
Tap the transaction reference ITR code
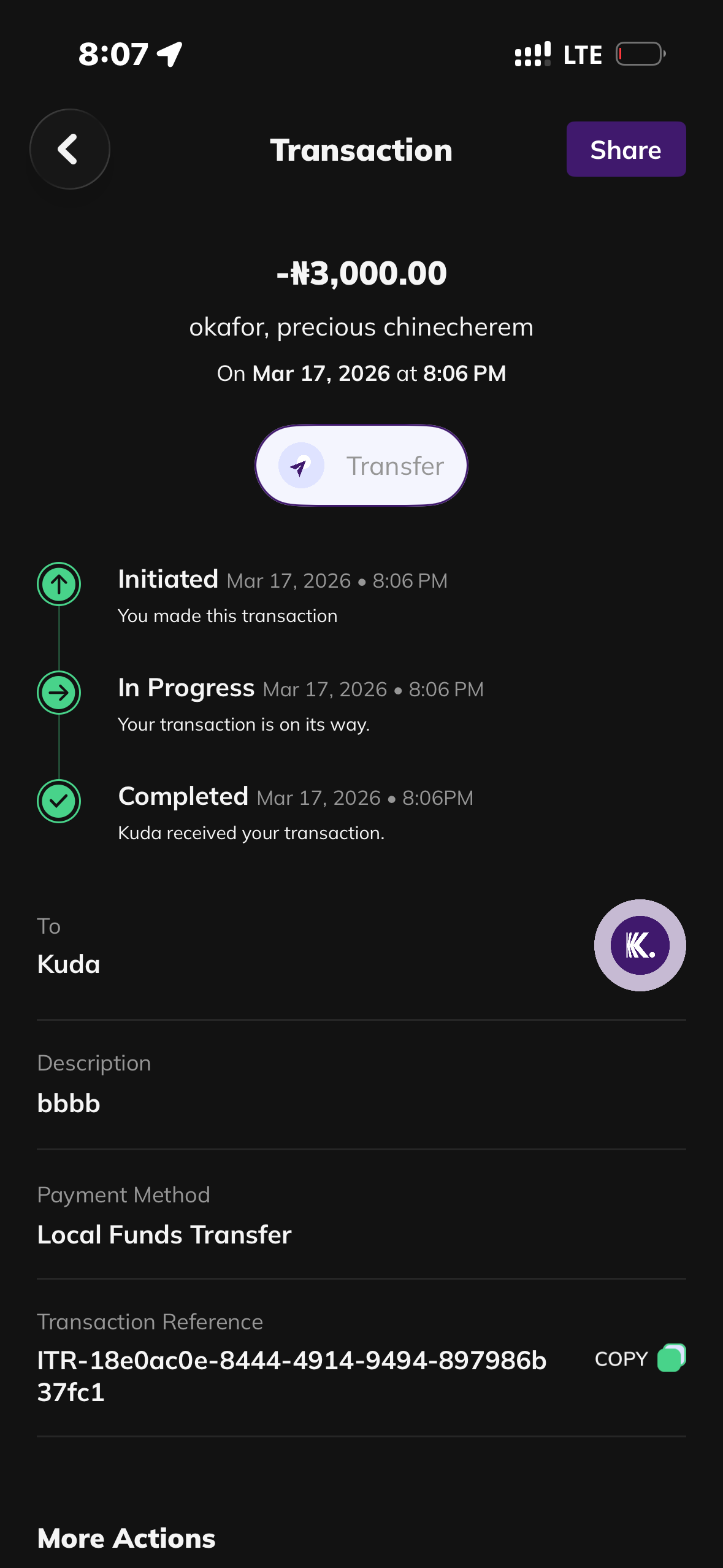tap(291, 1375)
